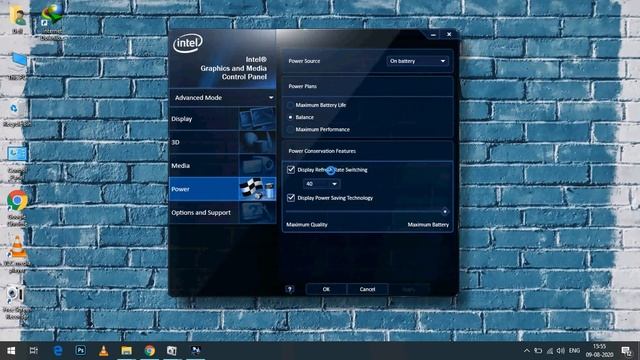Click the power saving quality slider handle
This screenshot has height=360, width=640.
[x=445, y=211]
